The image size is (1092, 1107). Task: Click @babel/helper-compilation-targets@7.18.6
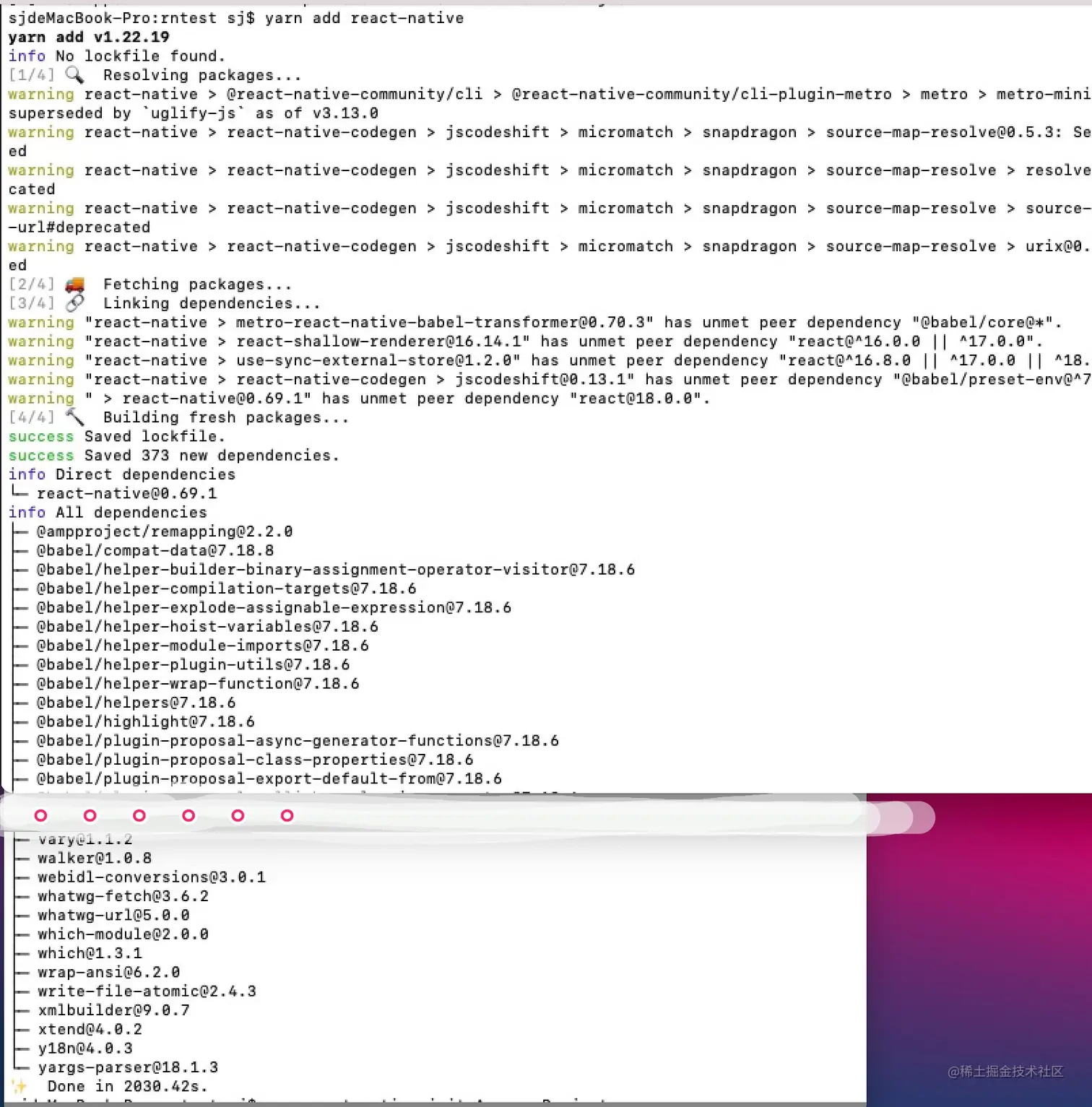(x=227, y=589)
